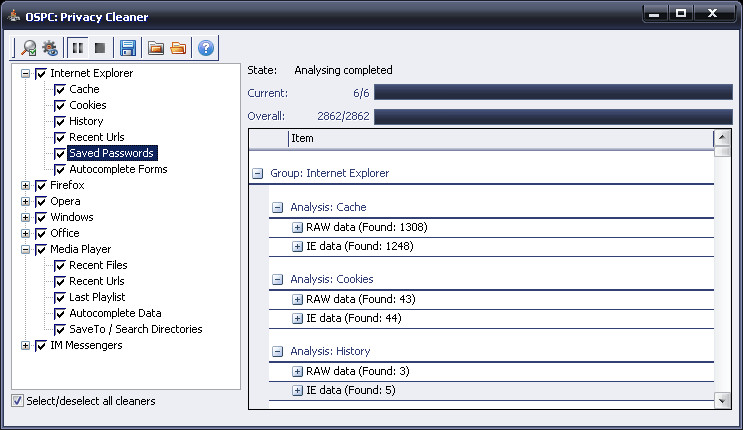This screenshot has width=743, height=430.
Task: Open help with the question mark icon
Action: 206,48
